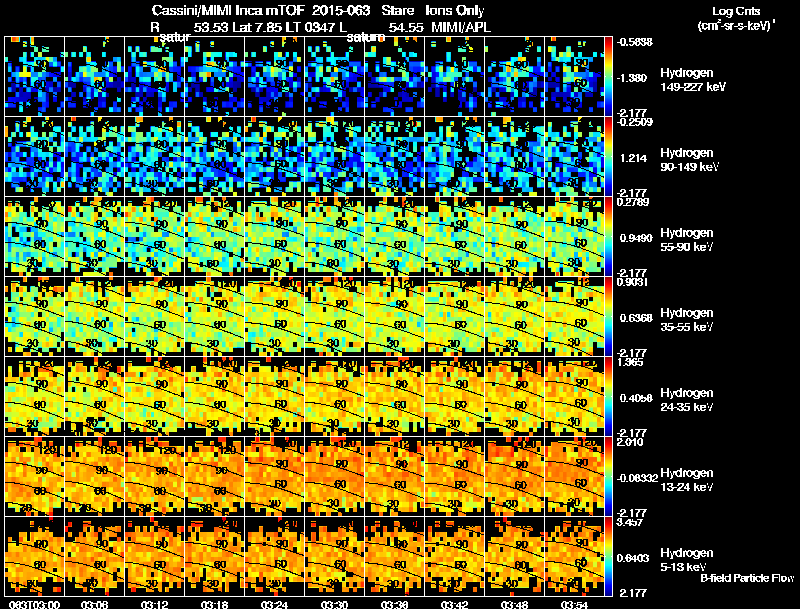
Task: Open the 5-13 keV image panel at 03:00
Action: point(34,557)
